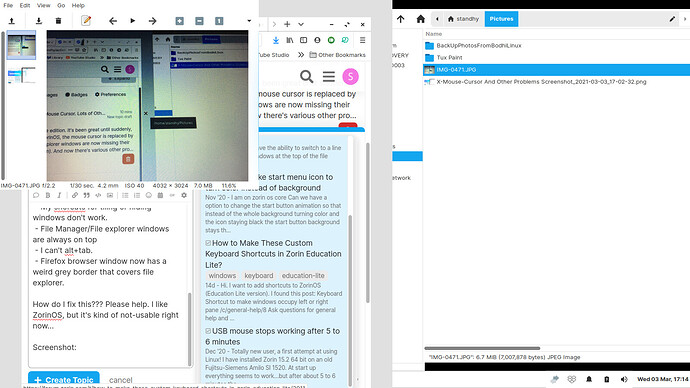Delete the image with the trash icon
This screenshot has width=690, height=388.
click(x=58, y=21)
